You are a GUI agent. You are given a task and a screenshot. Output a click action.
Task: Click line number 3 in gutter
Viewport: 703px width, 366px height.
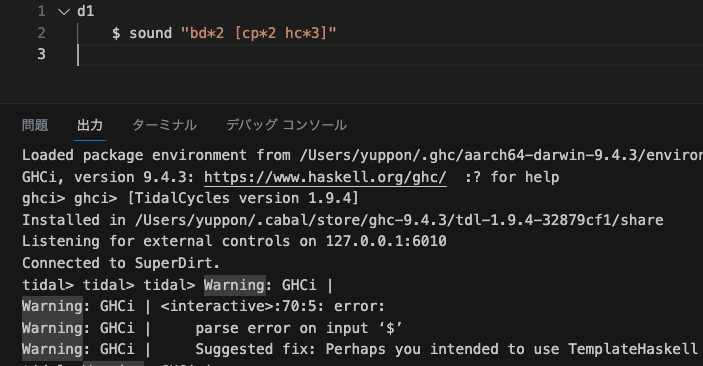[42, 54]
